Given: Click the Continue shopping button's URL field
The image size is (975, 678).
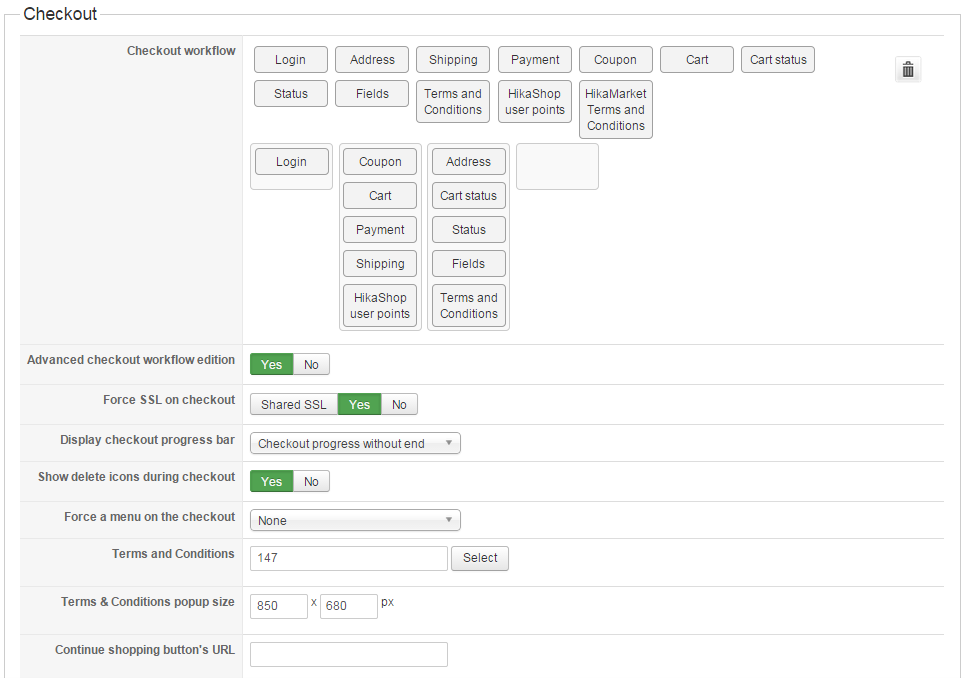Looking at the screenshot, I should (348, 654).
